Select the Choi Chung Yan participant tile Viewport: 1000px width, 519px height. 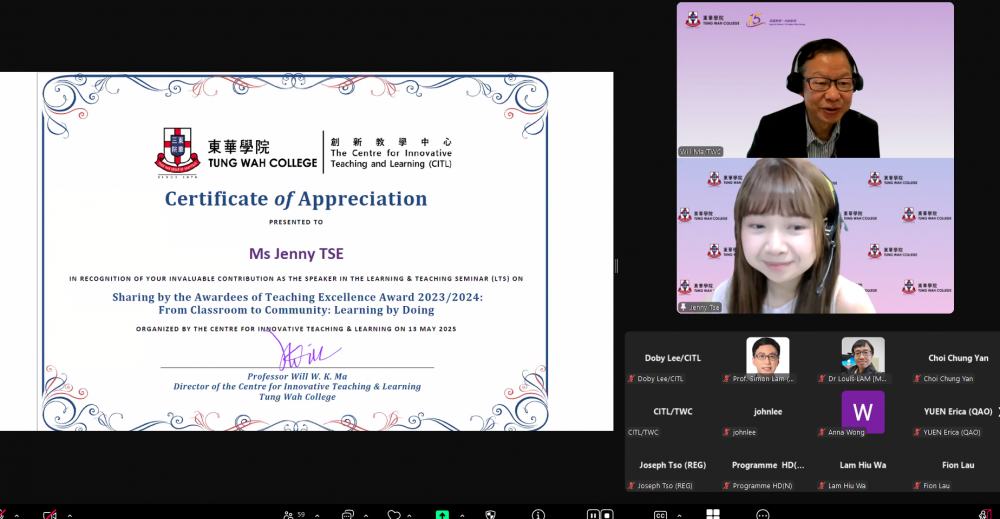click(x=958, y=359)
